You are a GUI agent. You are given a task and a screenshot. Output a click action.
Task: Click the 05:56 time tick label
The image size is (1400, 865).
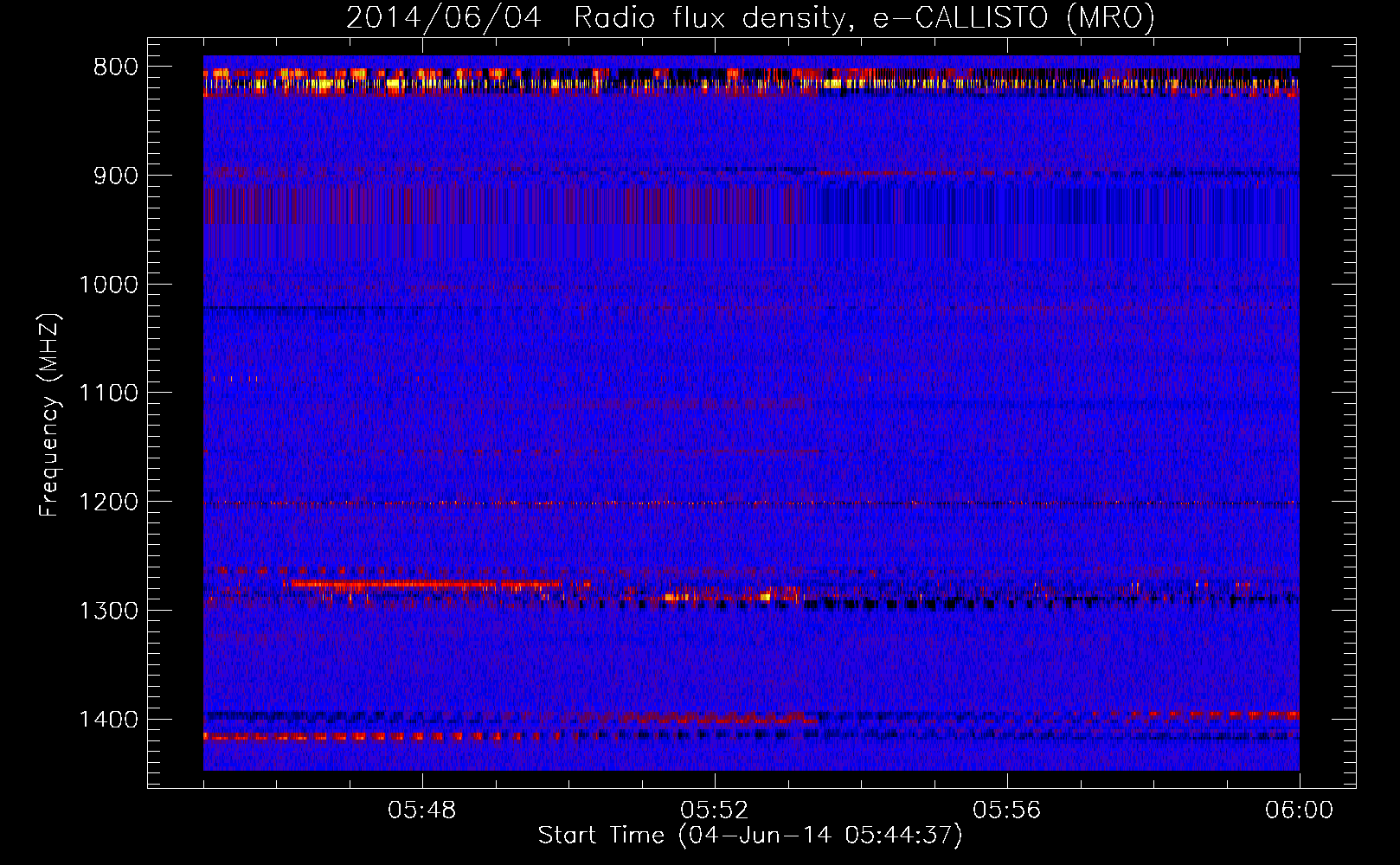(x=1006, y=811)
